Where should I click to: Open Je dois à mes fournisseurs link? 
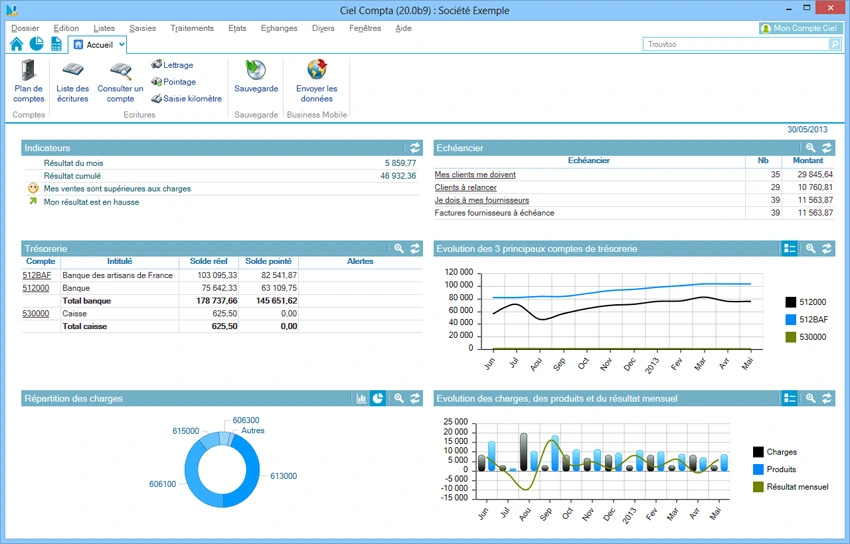click(x=482, y=200)
